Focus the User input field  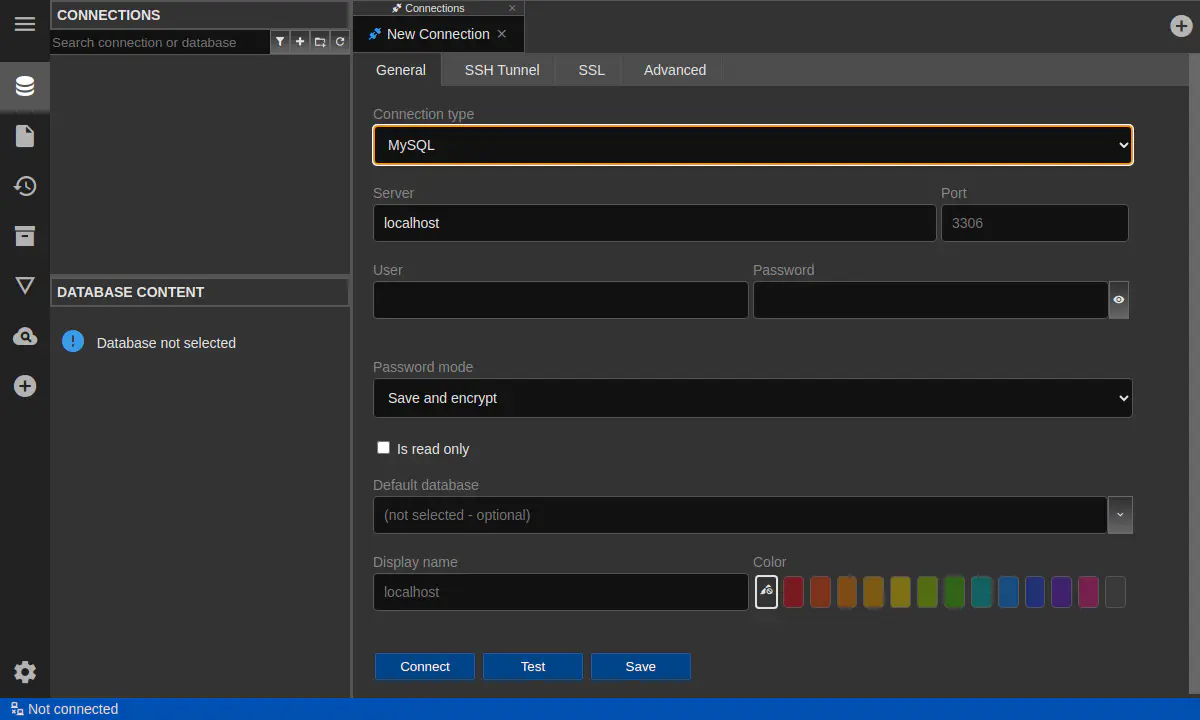click(x=560, y=300)
